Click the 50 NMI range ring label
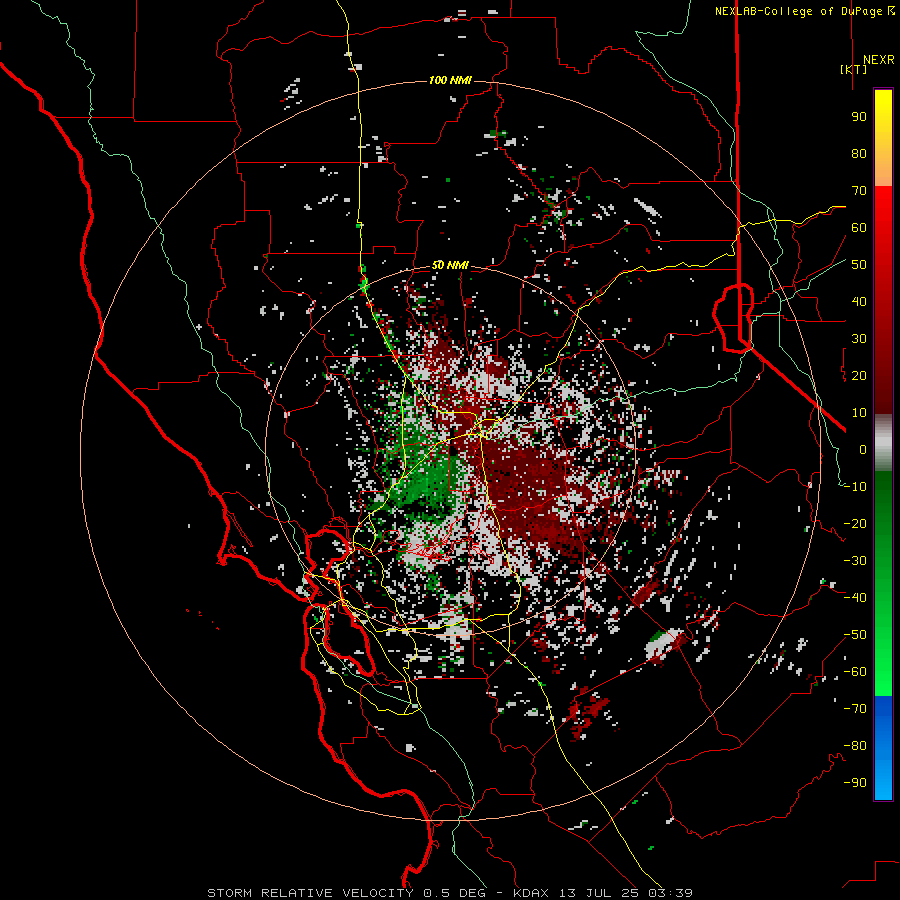900x900 pixels. pyautogui.click(x=450, y=265)
